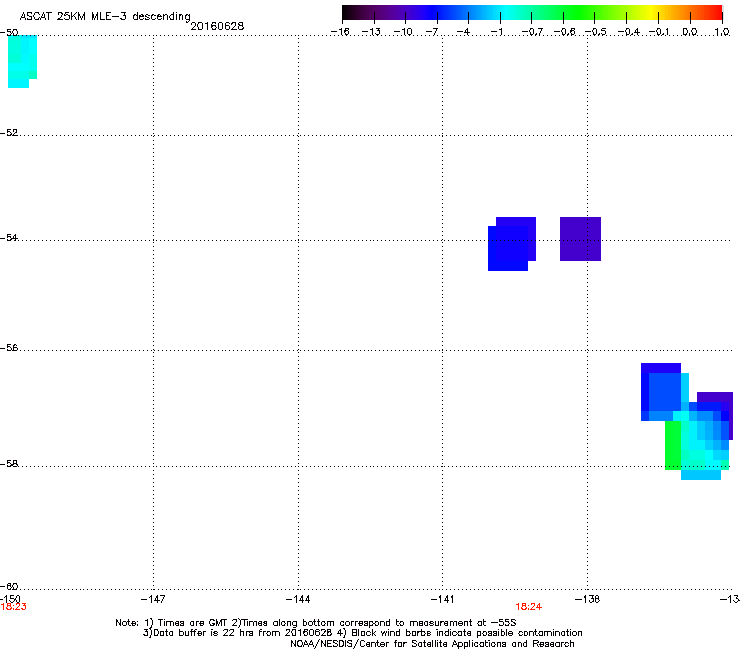Screen dimensions: 740x650
Task: Click the cyan data patch near -50 latitude
Action: click(22, 61)
